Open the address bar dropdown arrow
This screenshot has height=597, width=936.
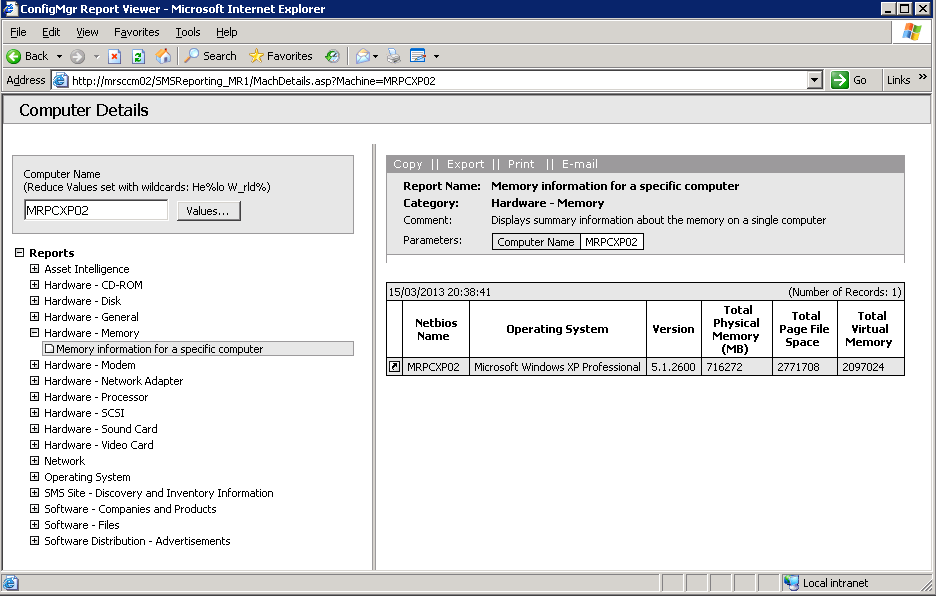(814, 80)
